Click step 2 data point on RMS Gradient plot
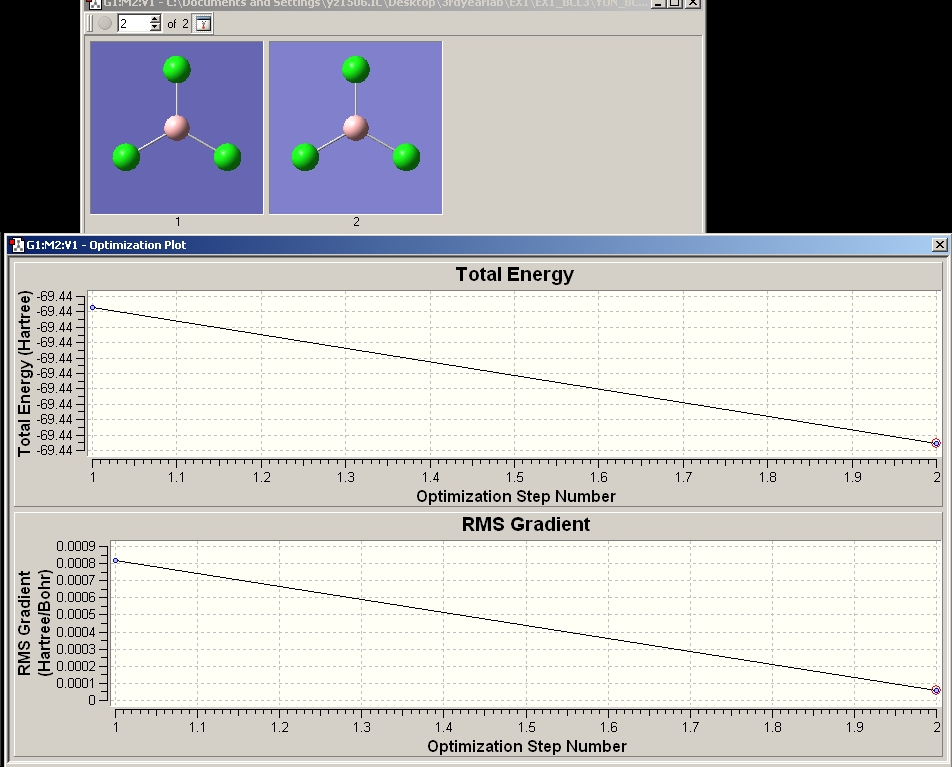 point(936,690)
